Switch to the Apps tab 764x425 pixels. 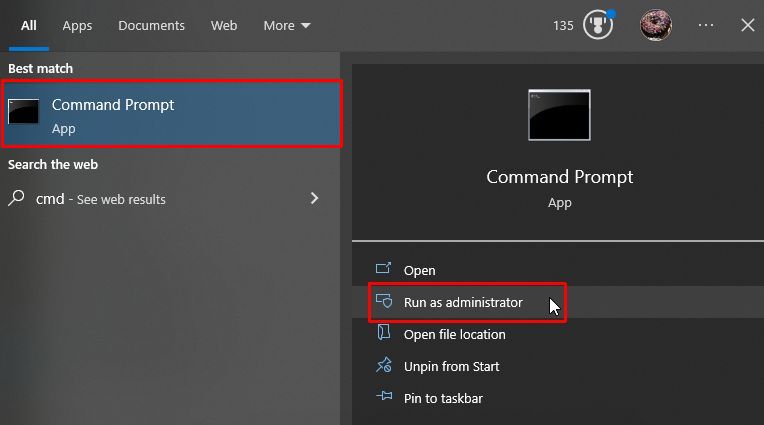tap(77, 25)
